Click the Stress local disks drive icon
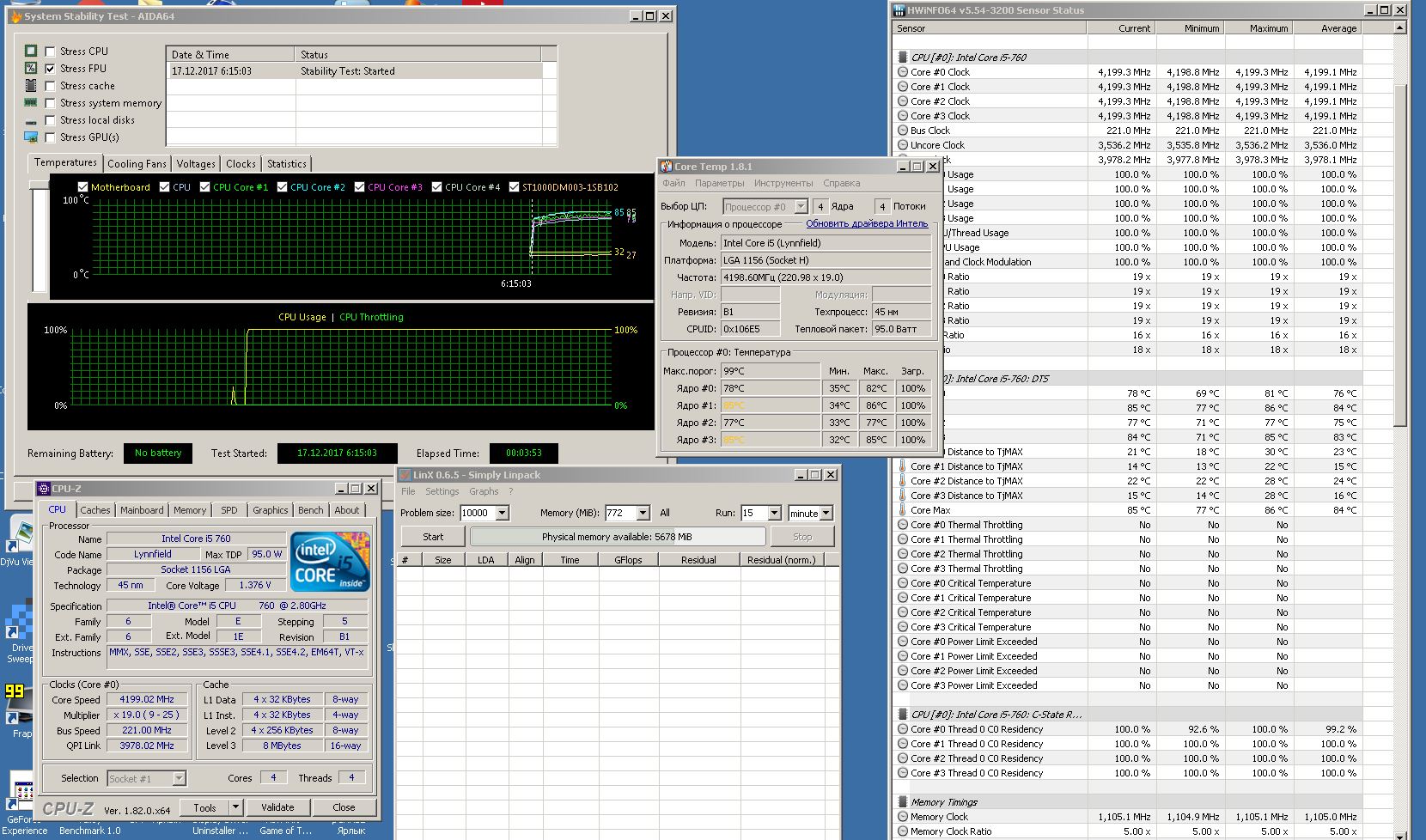This screenshot has width=1426, height=840. coord(31,121)
